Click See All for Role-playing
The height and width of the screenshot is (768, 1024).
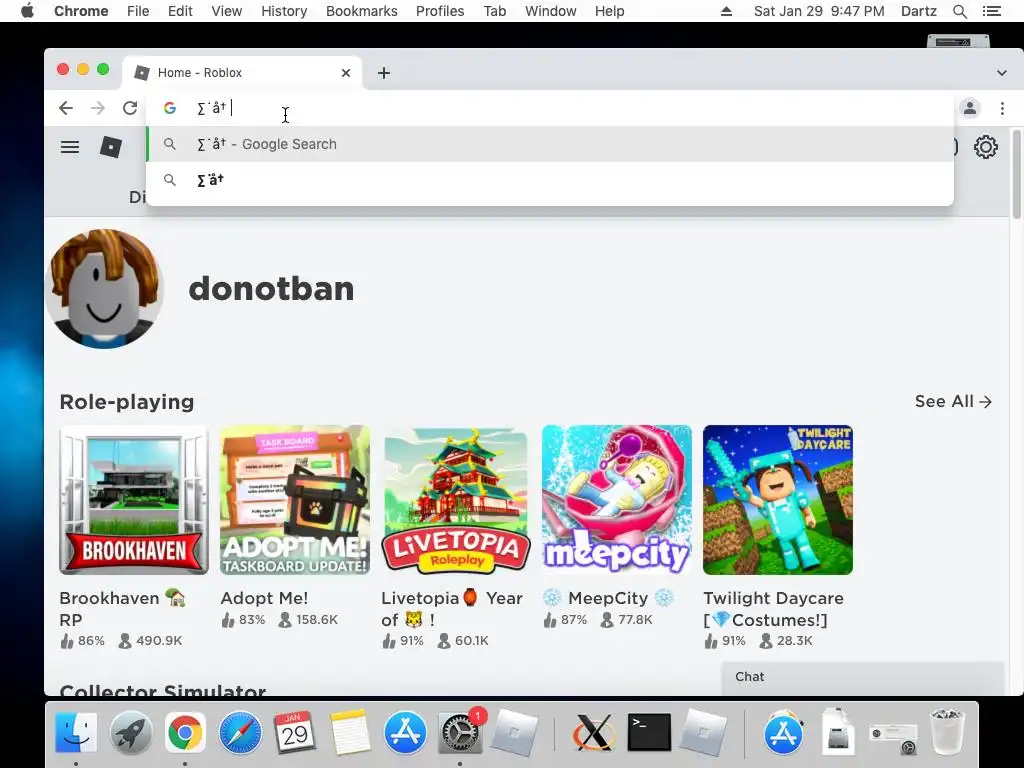point(953,402)
